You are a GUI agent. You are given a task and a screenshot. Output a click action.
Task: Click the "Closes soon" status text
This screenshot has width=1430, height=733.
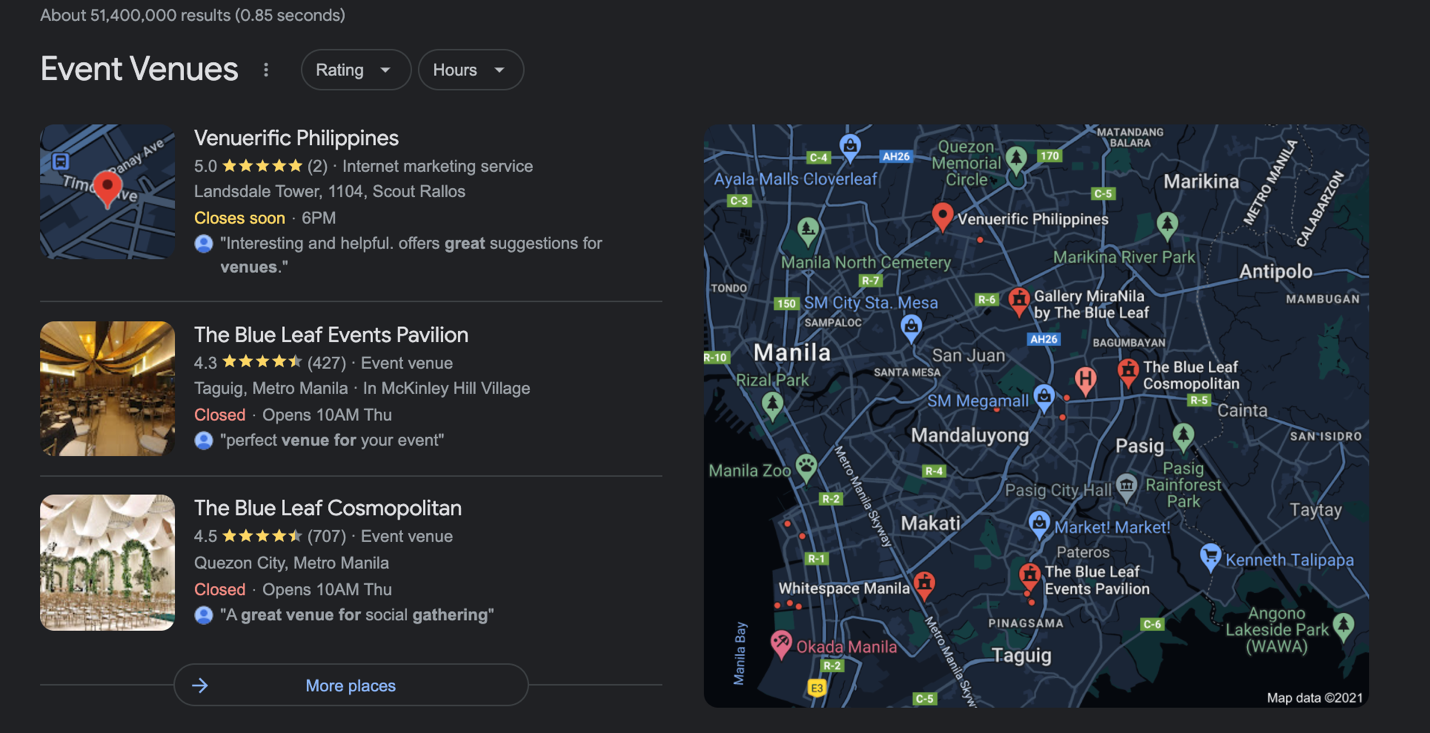pos(239,218)
